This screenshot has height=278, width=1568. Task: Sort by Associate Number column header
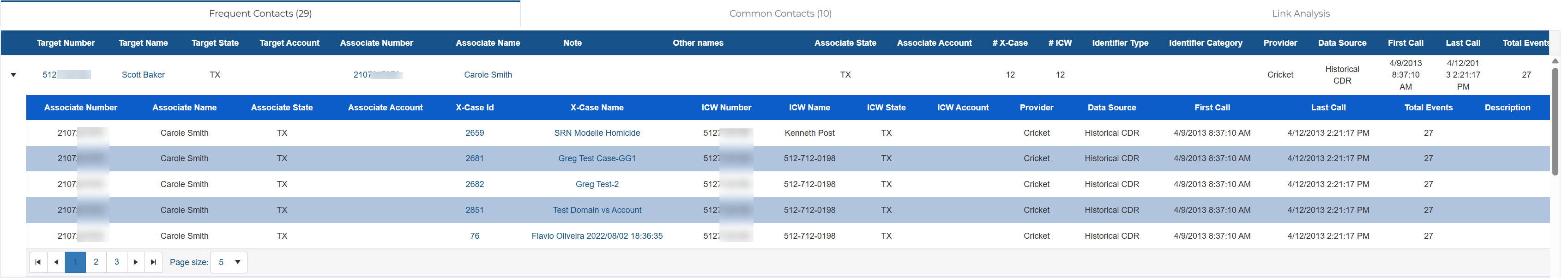coord(376,42)
